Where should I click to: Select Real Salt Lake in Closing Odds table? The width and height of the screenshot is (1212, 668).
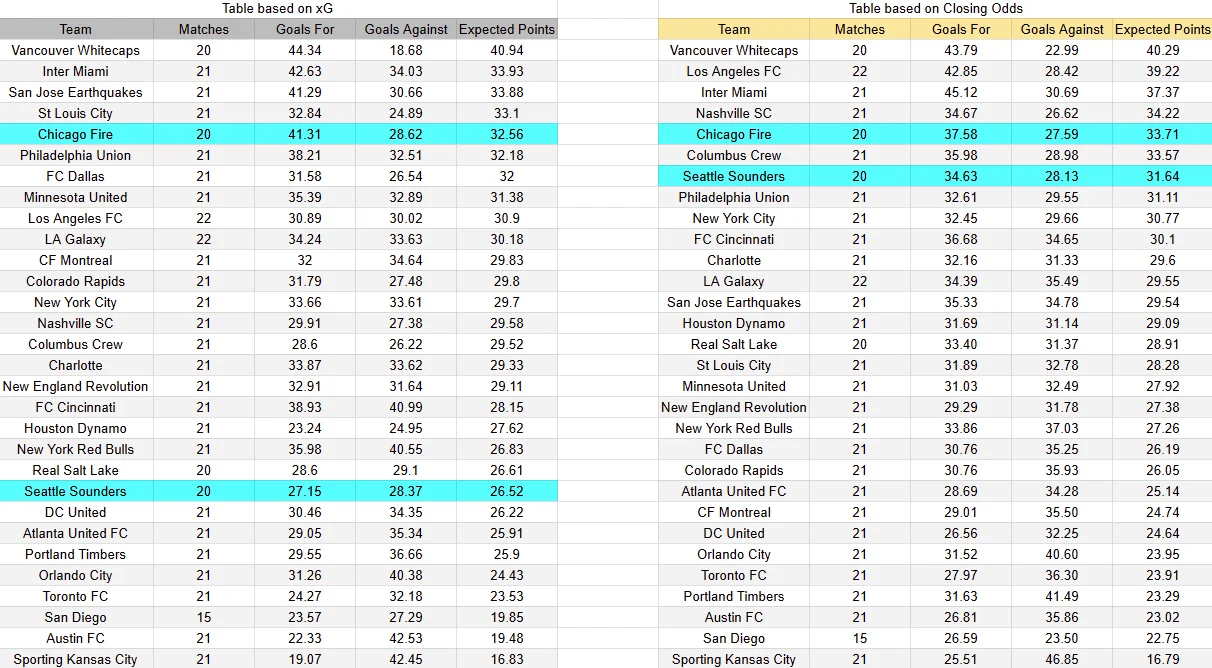point(734,344)
